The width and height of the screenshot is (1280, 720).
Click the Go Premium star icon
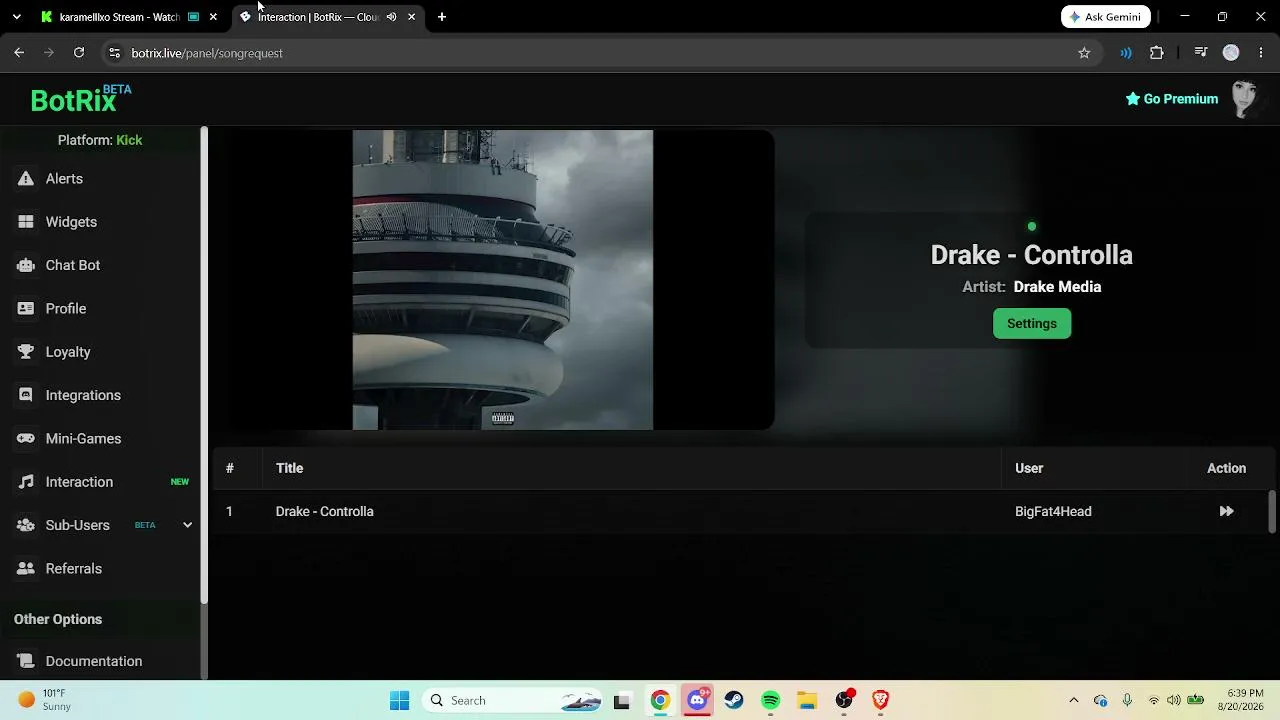[x=1133, y=99]
